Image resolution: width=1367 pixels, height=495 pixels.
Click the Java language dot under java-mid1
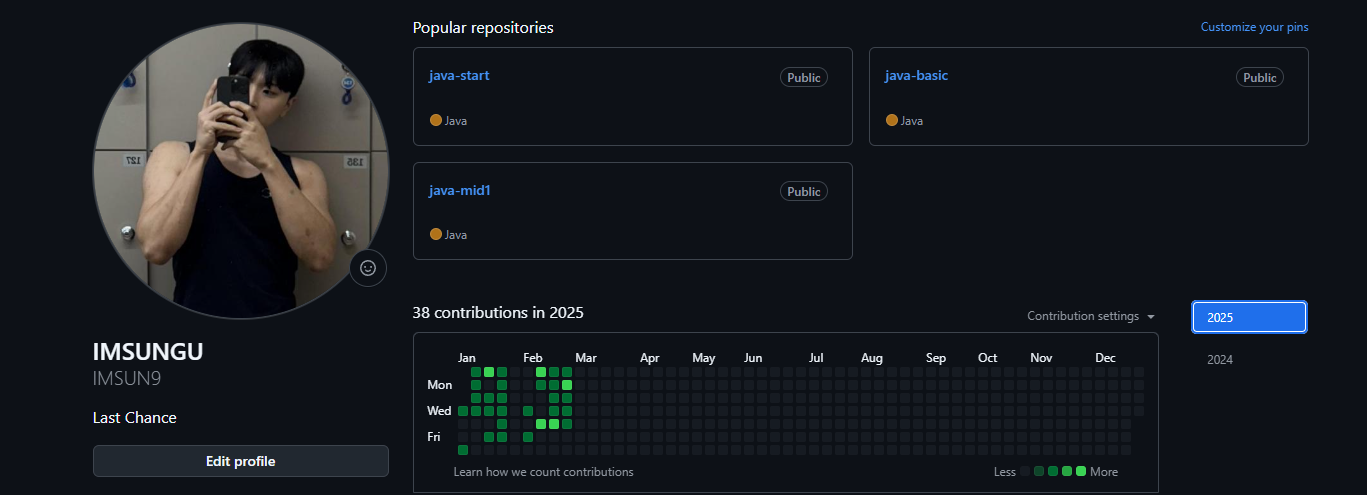(436, 234)
